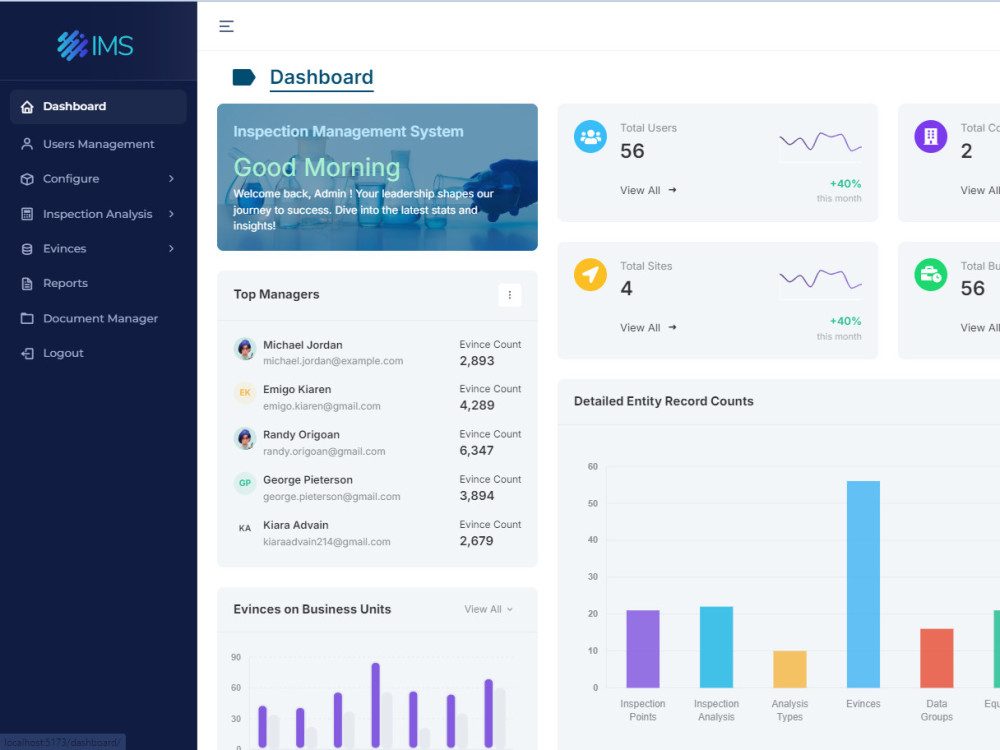The height and width of the screenshot is (750, 1000).
Task: Select Configure menu item
Action: coord(98,179)
